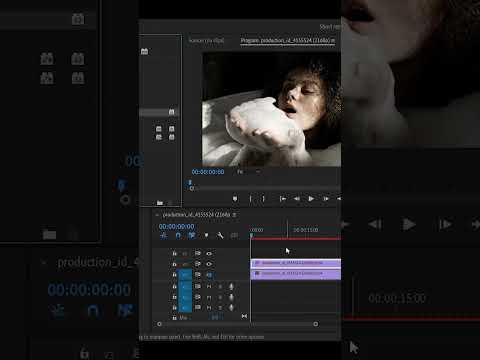Screen dimensions: 480x360
Task: Solo the third audio track
Action: tap(220, 307)
